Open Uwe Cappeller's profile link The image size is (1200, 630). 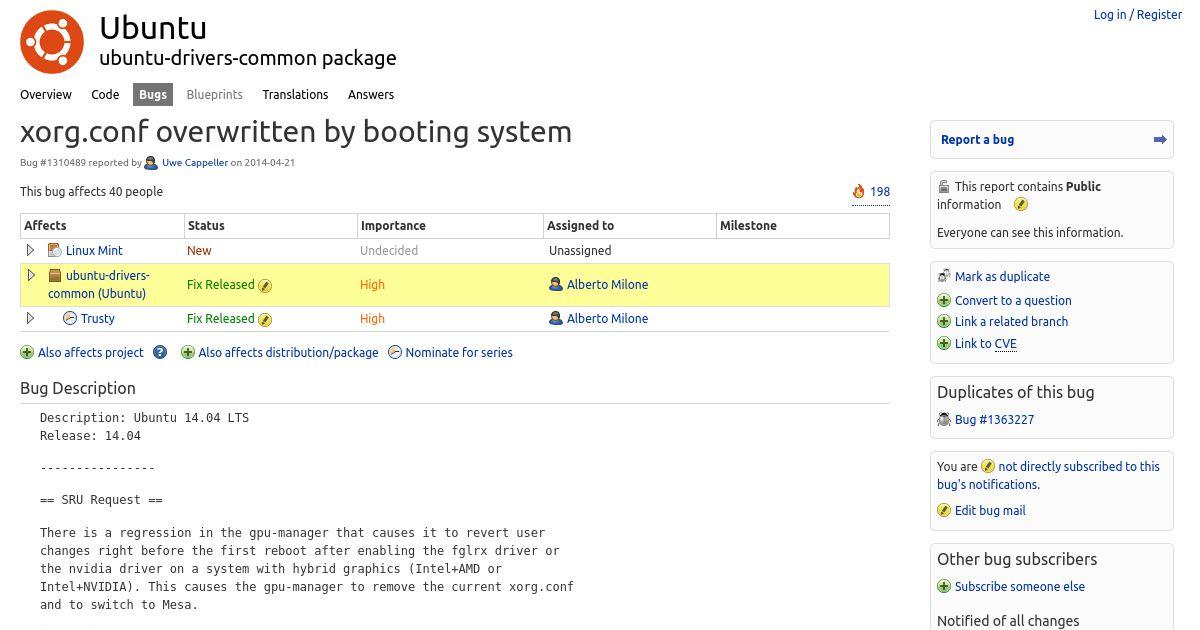point(195,163)
